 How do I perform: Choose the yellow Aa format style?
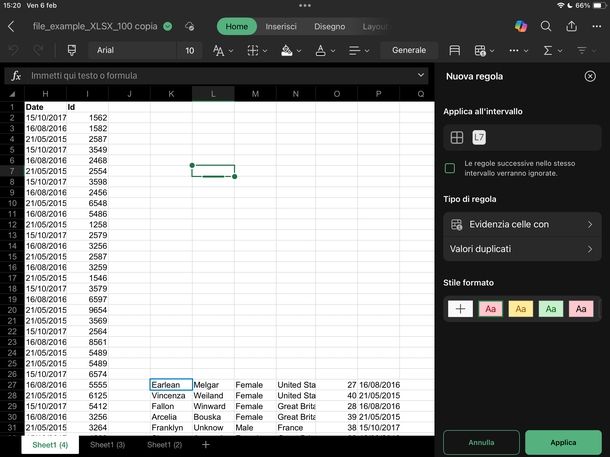point(521,309)
